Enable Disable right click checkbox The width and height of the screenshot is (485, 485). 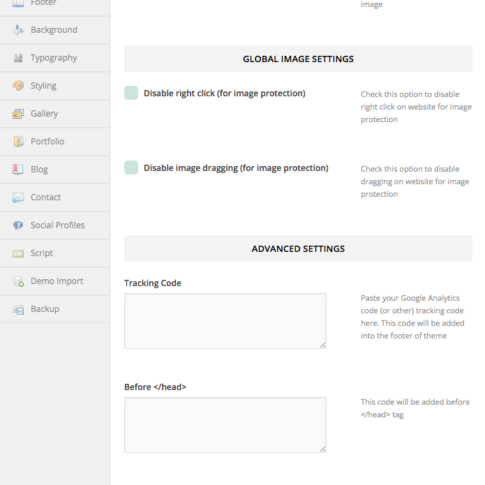pyautogui.click(x=131, y=93)
